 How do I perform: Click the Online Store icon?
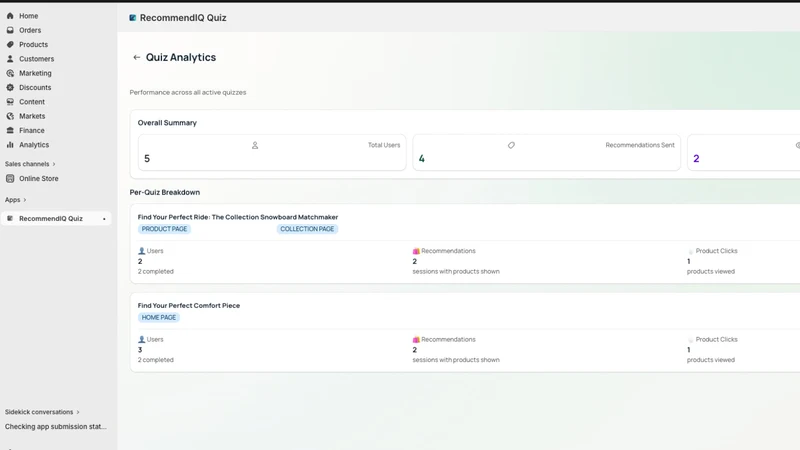(10, 178)
